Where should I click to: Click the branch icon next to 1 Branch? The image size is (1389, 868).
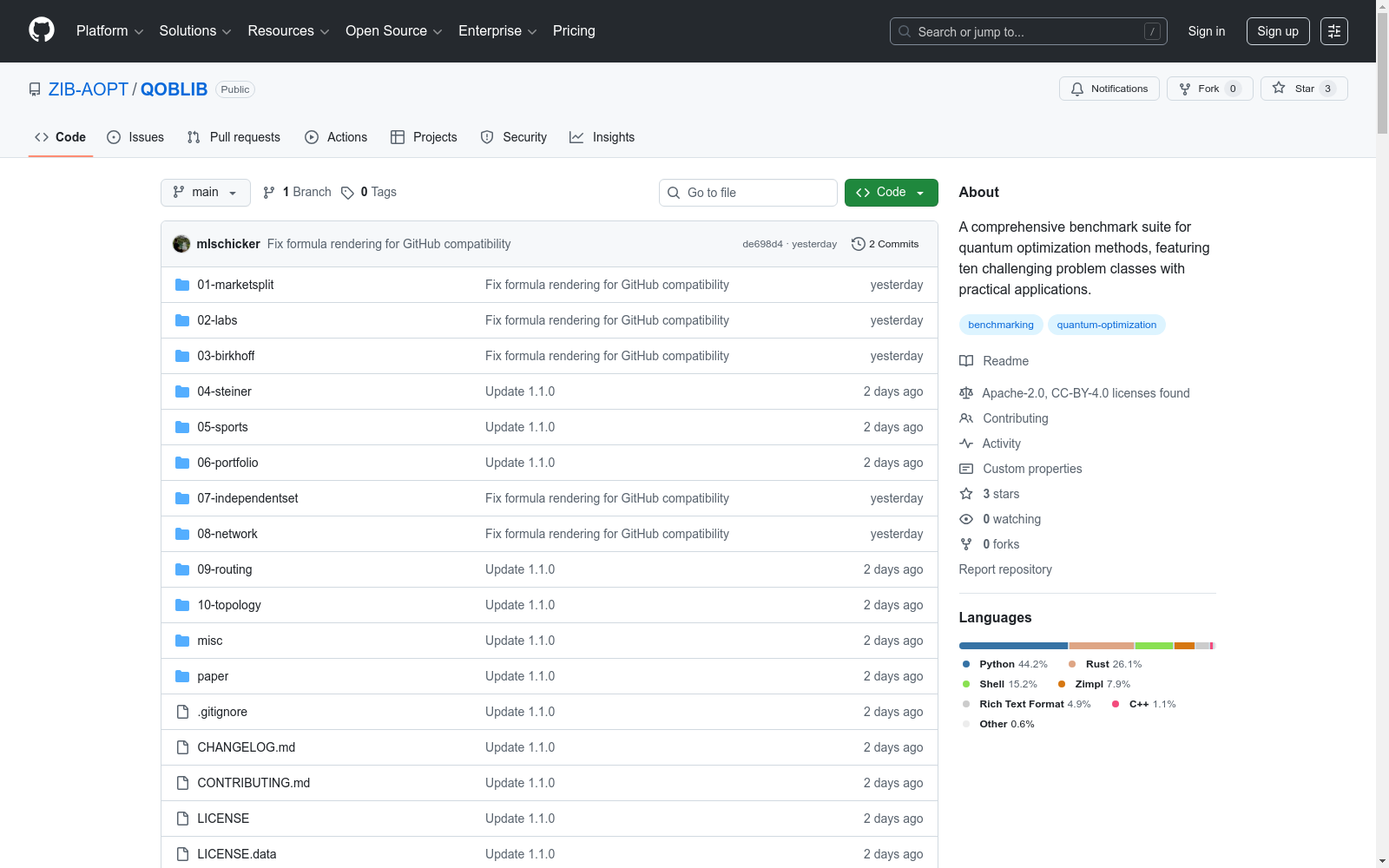point(269,193)
